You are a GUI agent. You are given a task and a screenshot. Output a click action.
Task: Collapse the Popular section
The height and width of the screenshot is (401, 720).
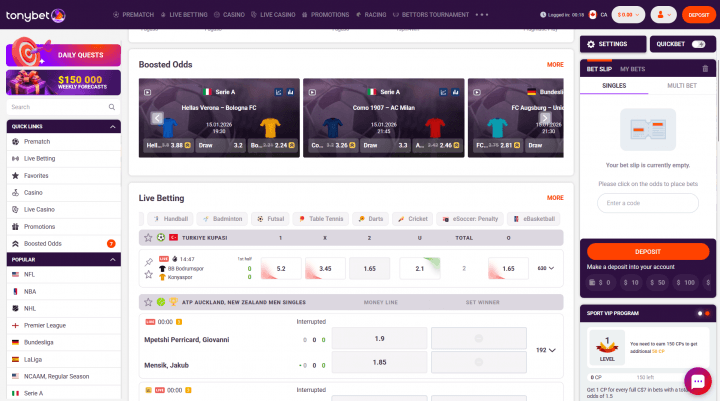pos(112,260)
